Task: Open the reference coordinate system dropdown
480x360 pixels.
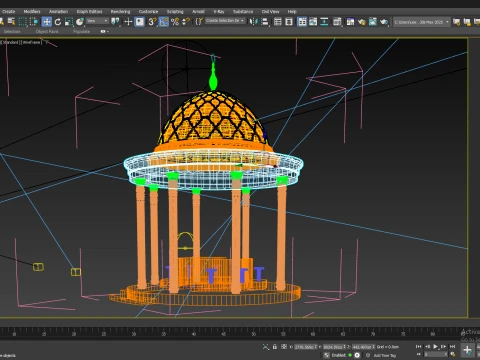Action: coord(97,21)
